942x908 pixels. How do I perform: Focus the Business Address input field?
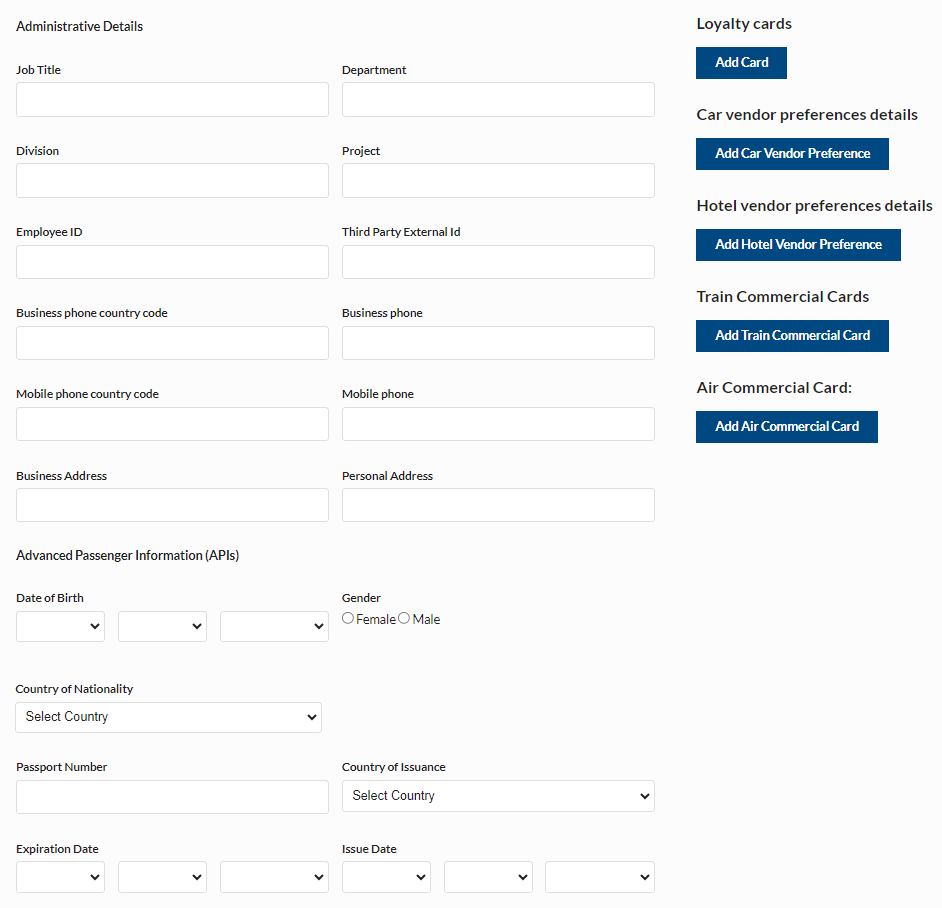(172, 505)
